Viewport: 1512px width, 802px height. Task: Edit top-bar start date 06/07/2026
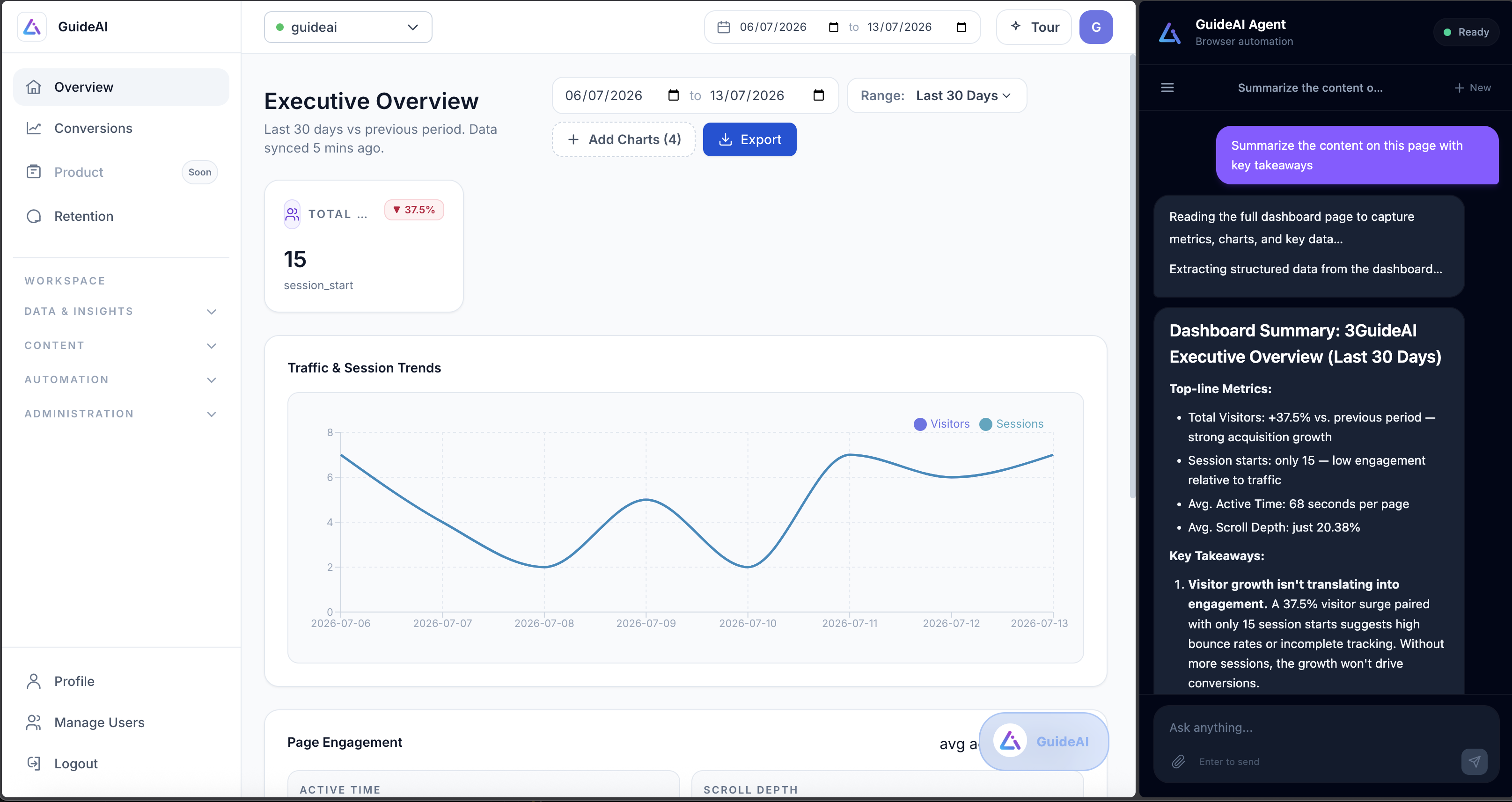coord(773,27)
